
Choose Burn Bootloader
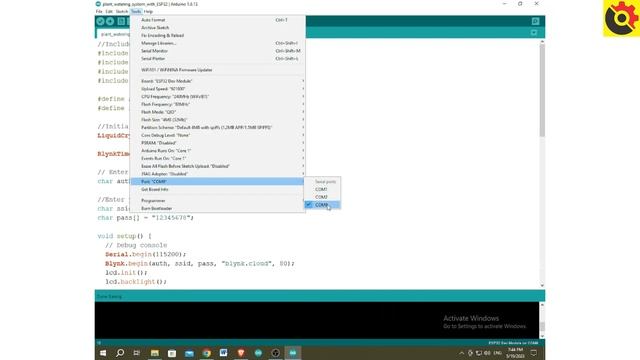click(x=218, y=208)
